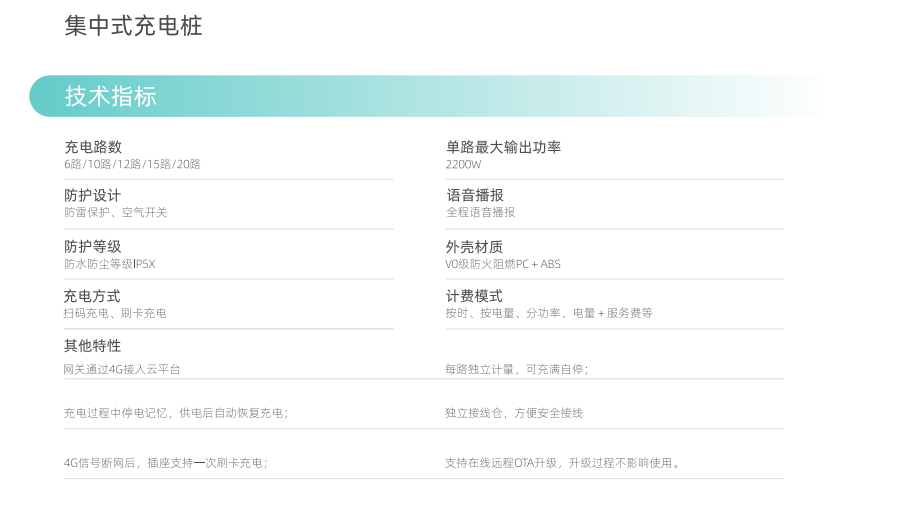Image resolution: width=898 pixels, height=527 pixels.
Task: Click the 单路最大输出功率 heading
Action: pyautogui.click(x=503, y=147)
